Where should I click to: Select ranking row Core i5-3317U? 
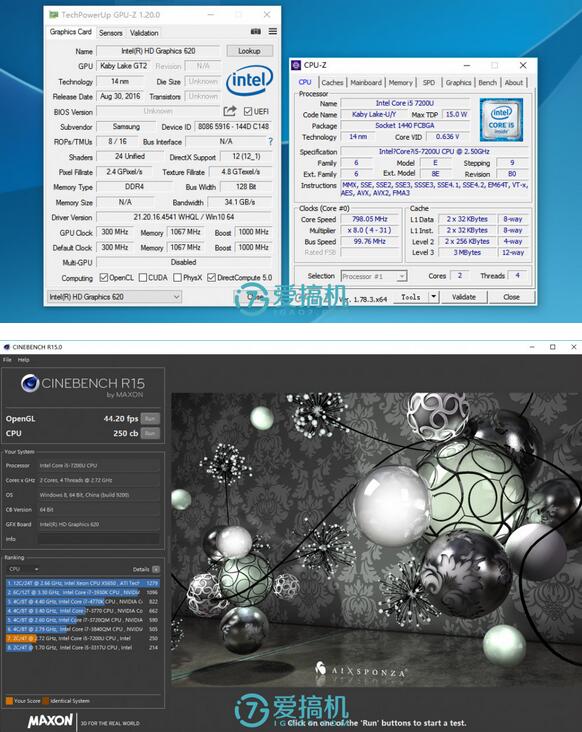(x=83, y=648)
